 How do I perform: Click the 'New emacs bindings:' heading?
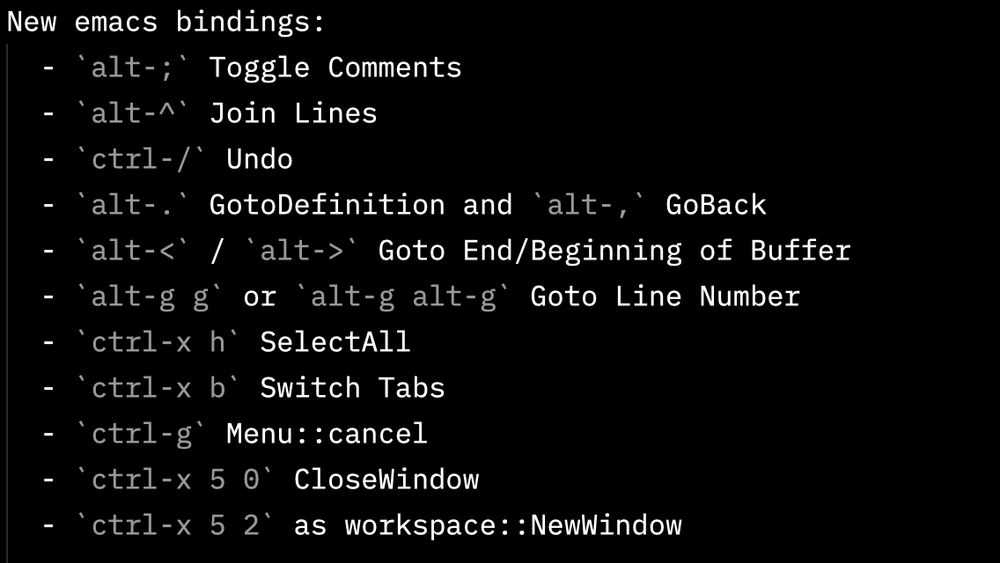click(x=166, y=22)
